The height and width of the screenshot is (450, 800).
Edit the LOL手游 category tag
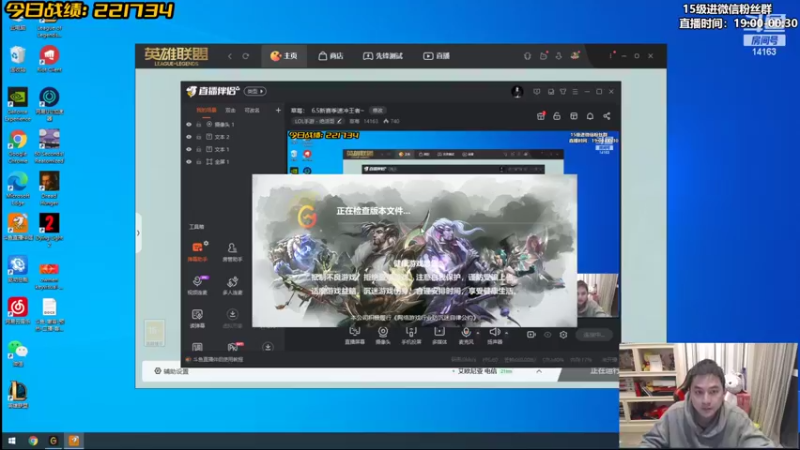317,121
